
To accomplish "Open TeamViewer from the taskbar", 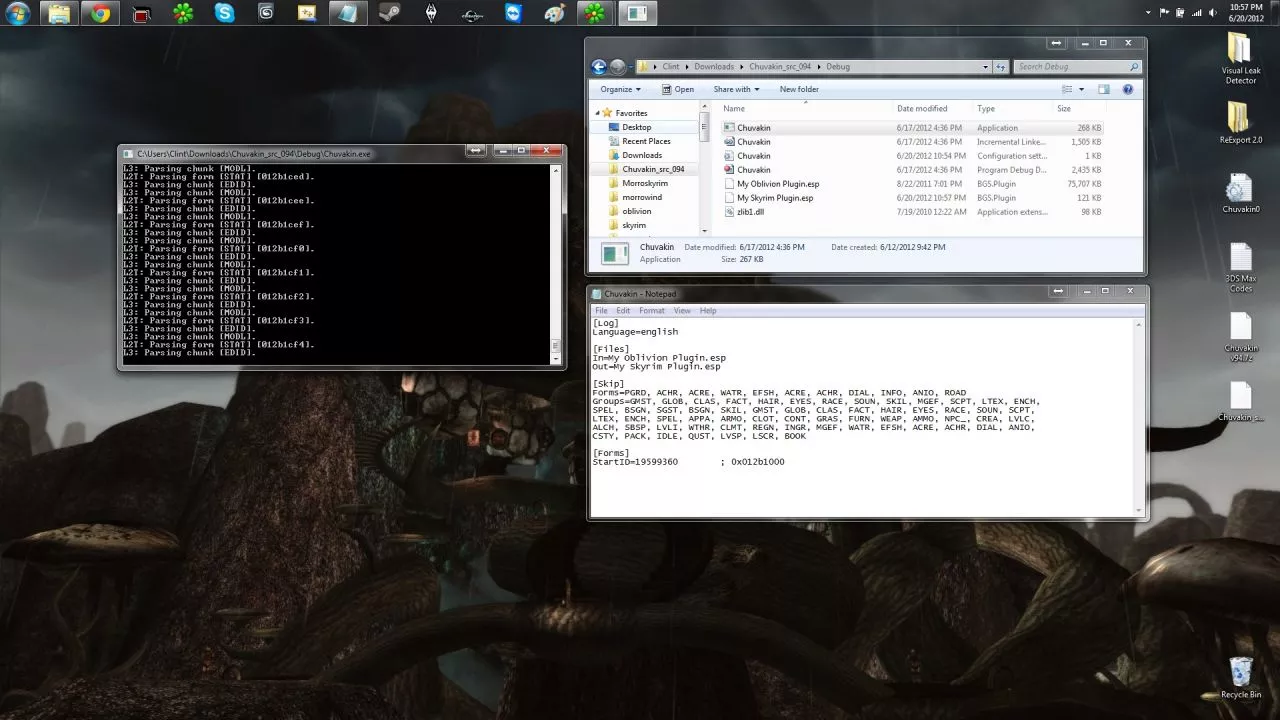I will [513, 13].
